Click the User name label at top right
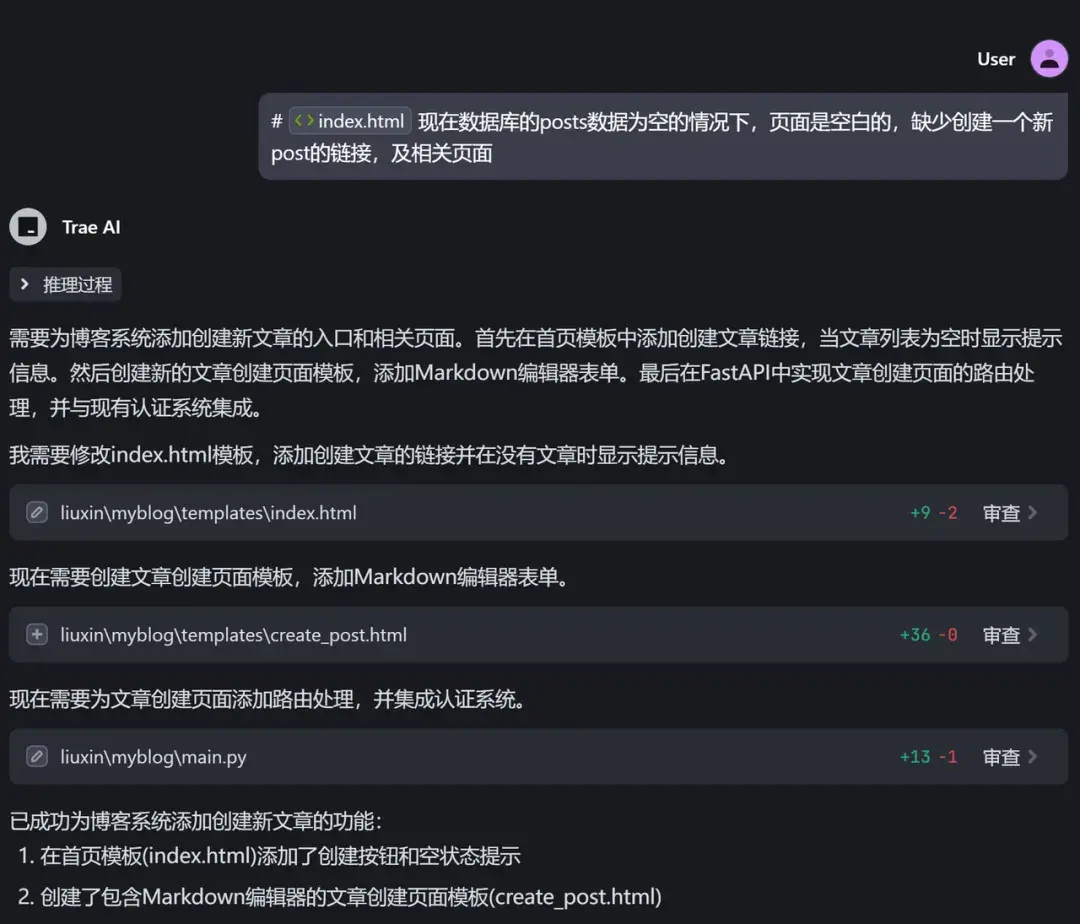The image size is (1080, 924). [995, 58]
